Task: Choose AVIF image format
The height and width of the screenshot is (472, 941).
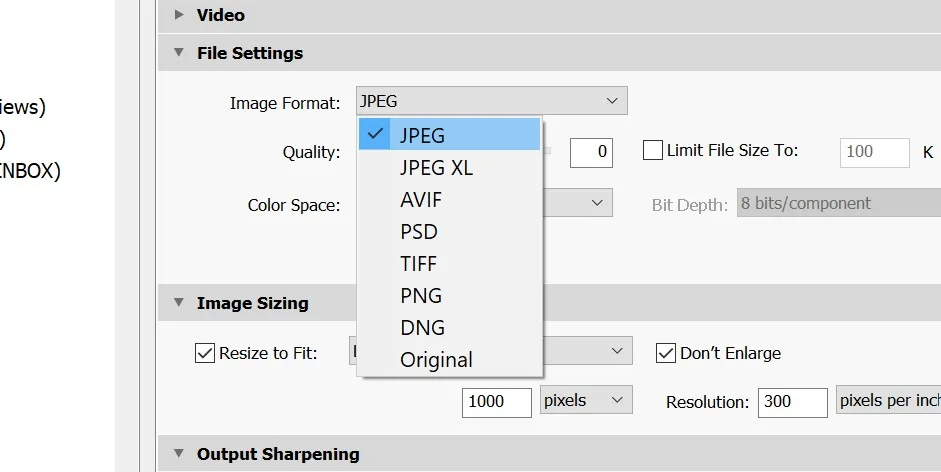Action: (x=449, y=199)
